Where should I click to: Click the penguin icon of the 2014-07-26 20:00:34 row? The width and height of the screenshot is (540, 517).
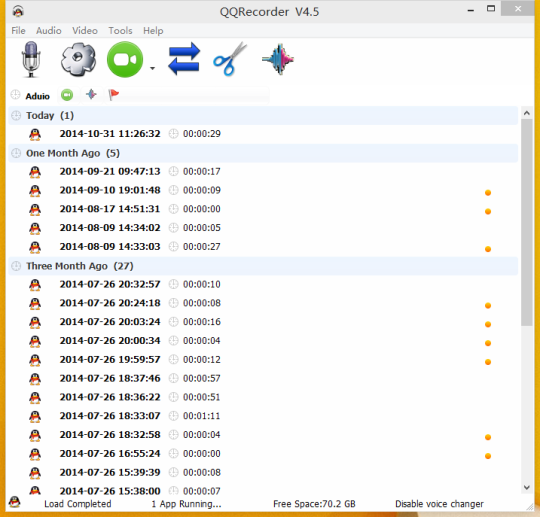35,341
